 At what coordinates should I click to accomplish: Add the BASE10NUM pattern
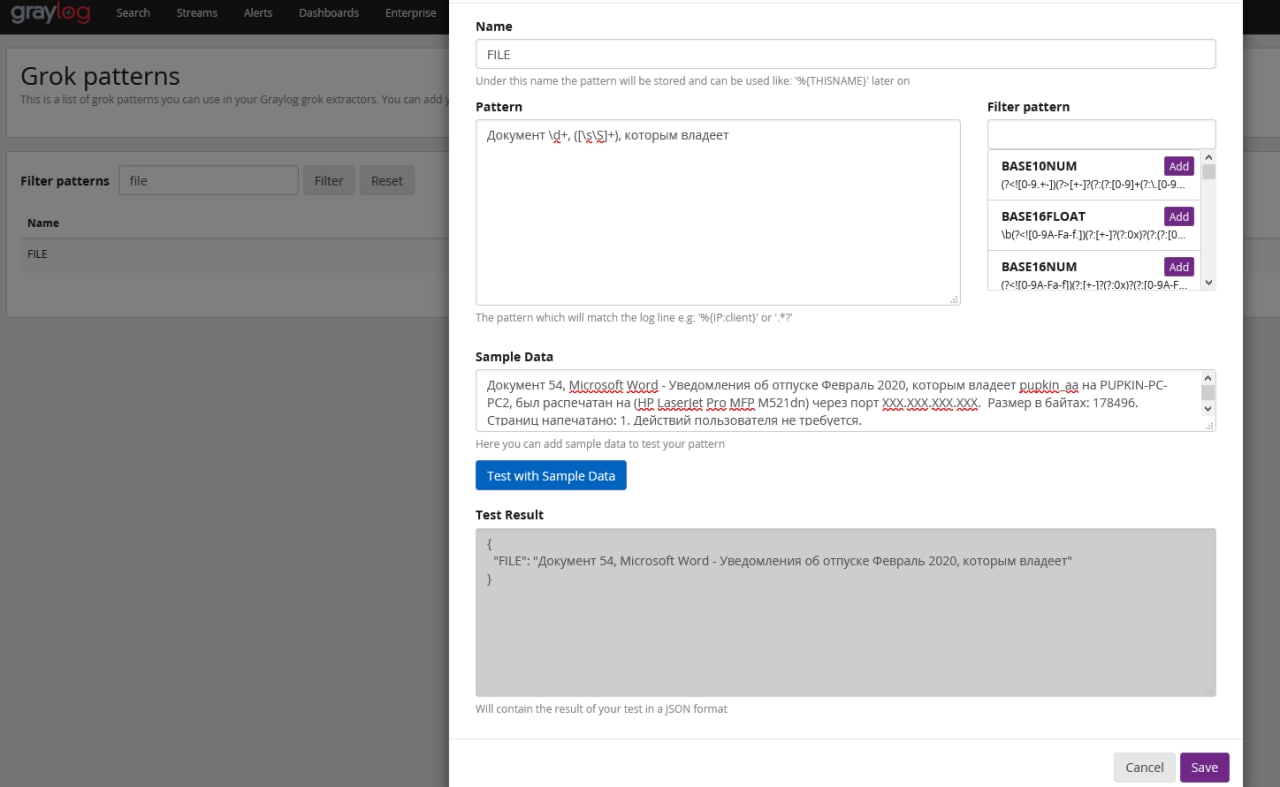point(1178,166)
